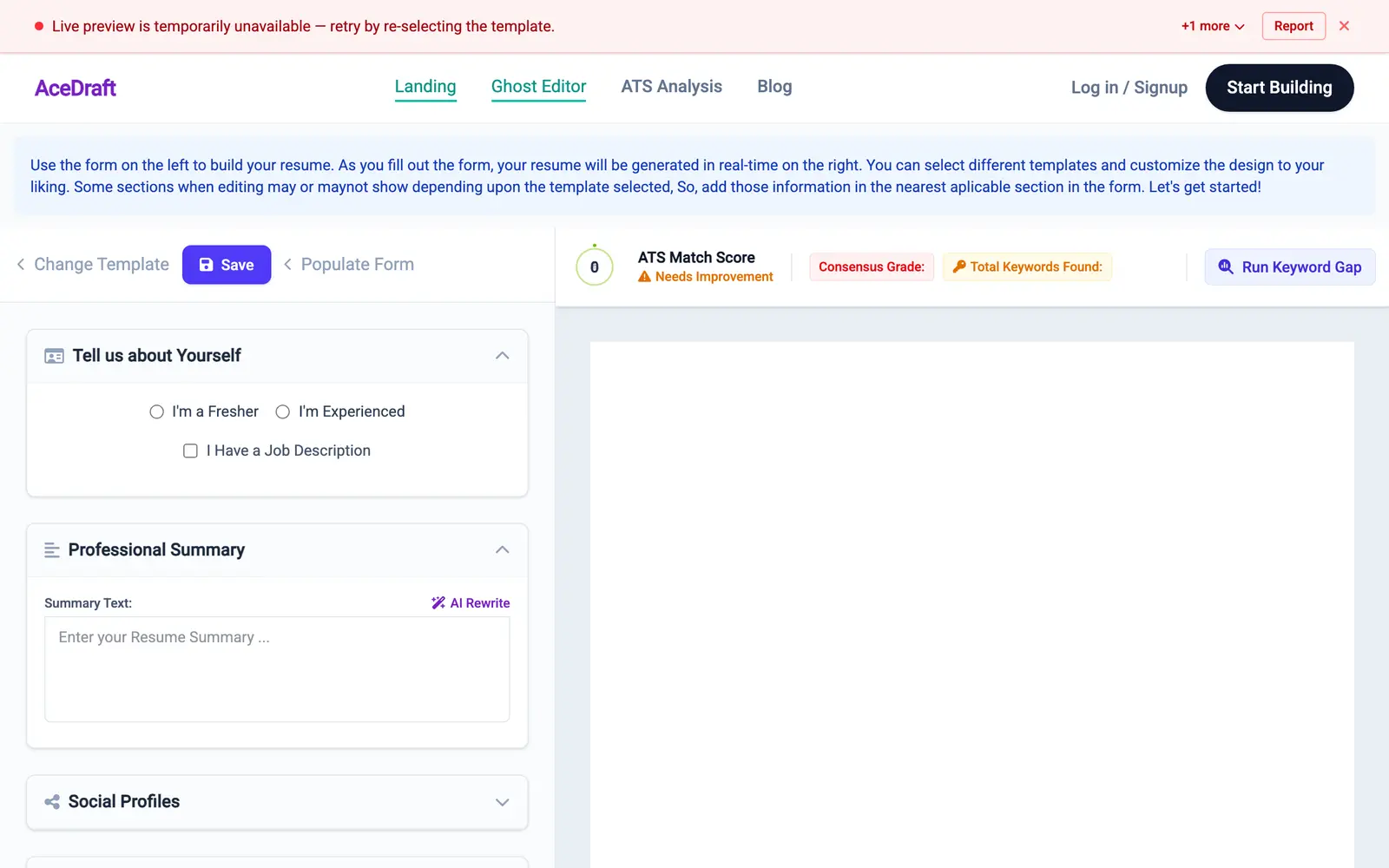Viewport: 1389px width, 868px height.
Task: Expand the +1 more notifications dropdown
Action: 1213,26
